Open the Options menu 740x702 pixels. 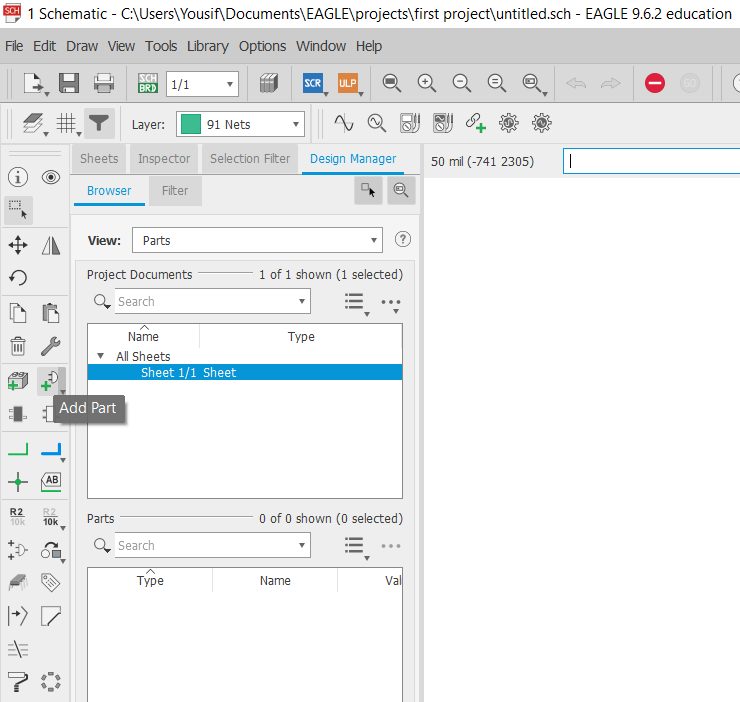pos(262,46)
